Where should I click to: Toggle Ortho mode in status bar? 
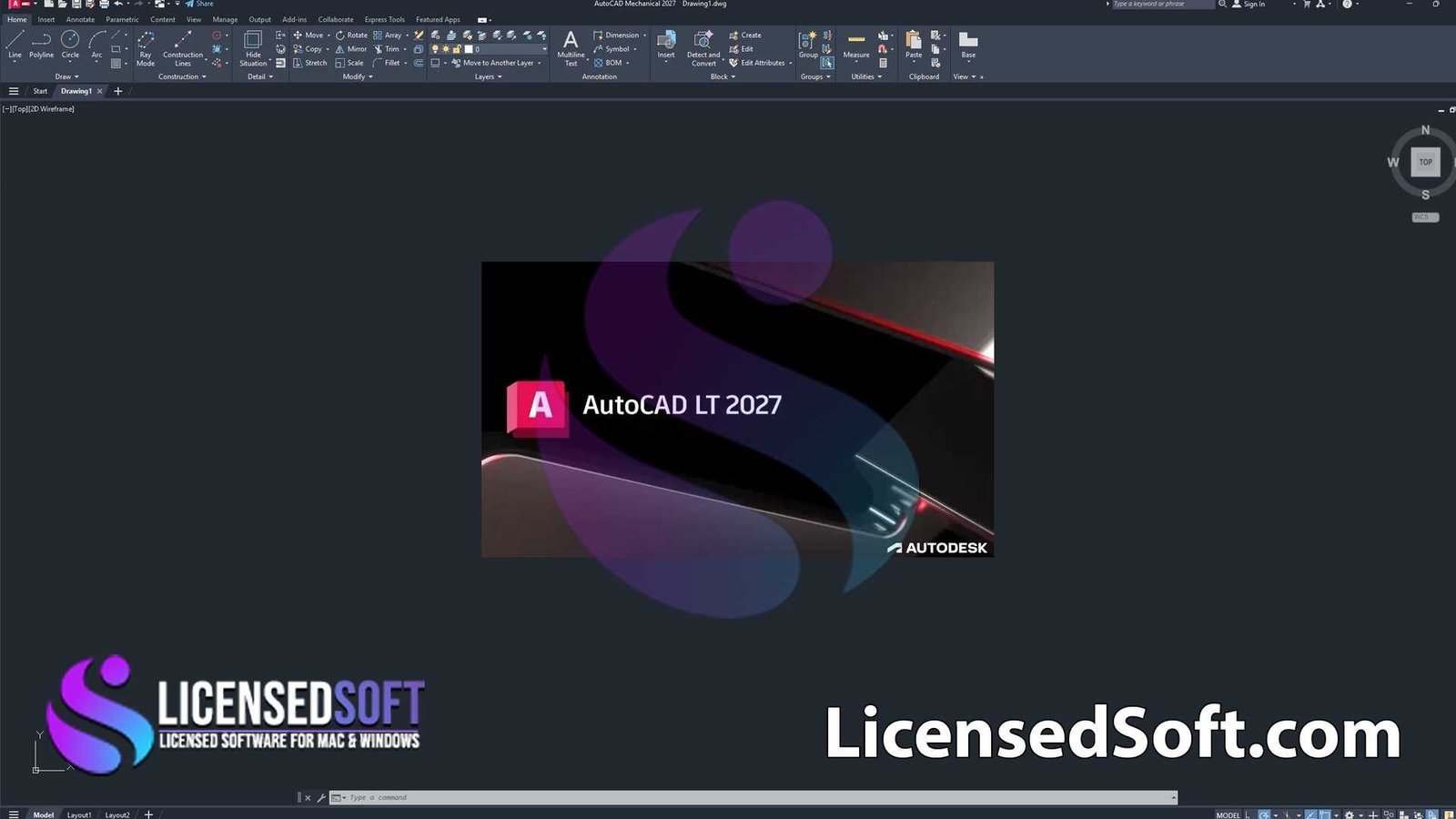pos(1289,814)
